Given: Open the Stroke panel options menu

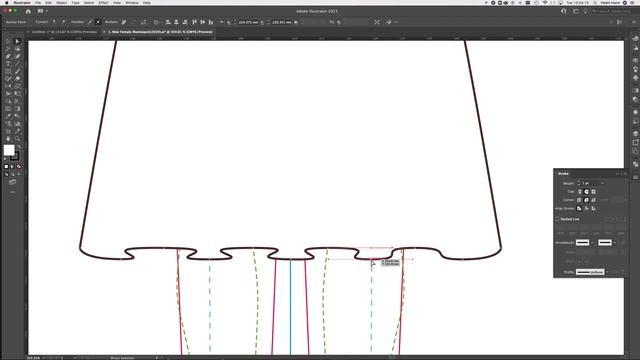Looking at the screenshot, I should (625, 174).
